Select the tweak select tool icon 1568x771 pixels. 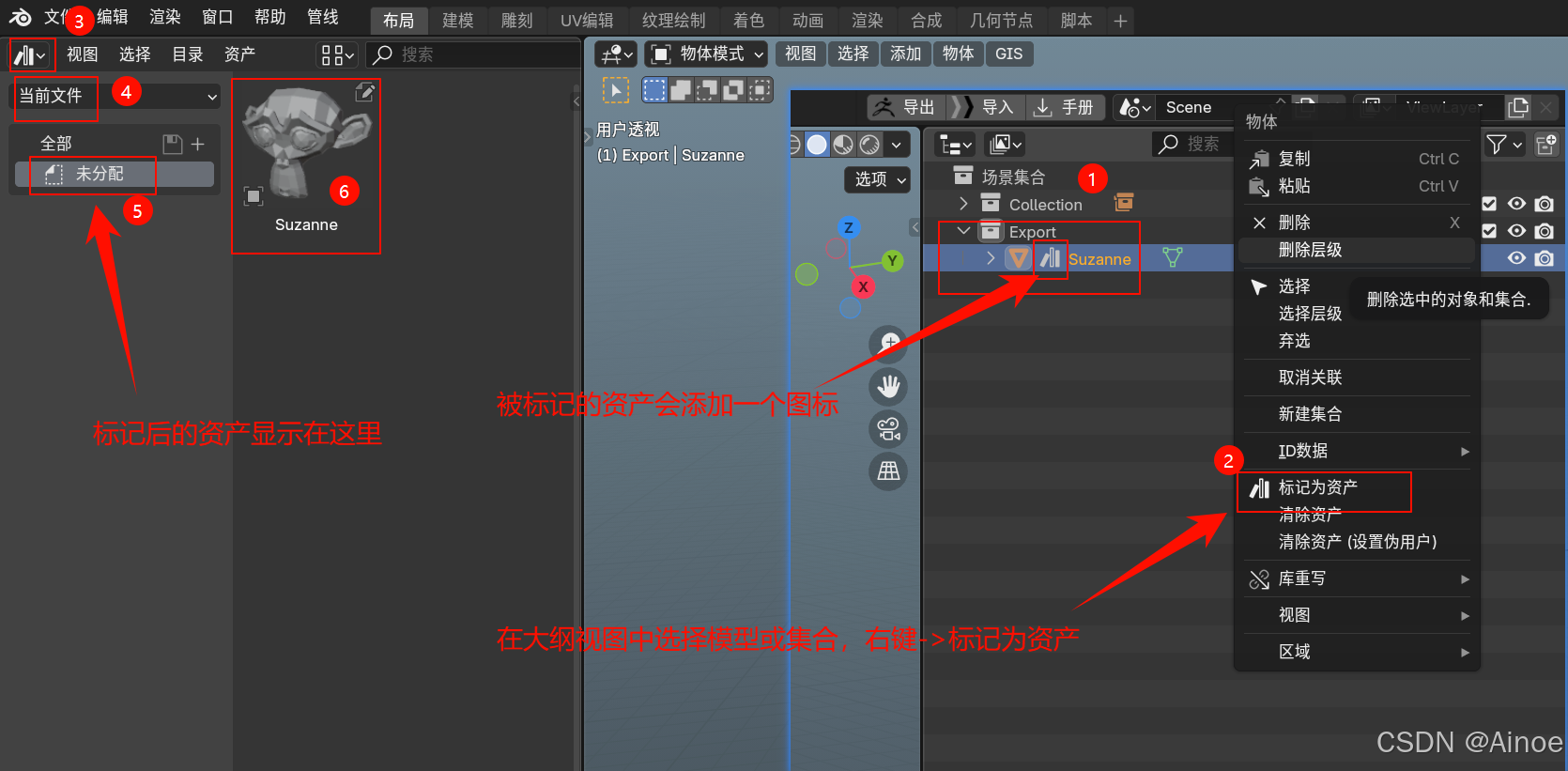615,90
